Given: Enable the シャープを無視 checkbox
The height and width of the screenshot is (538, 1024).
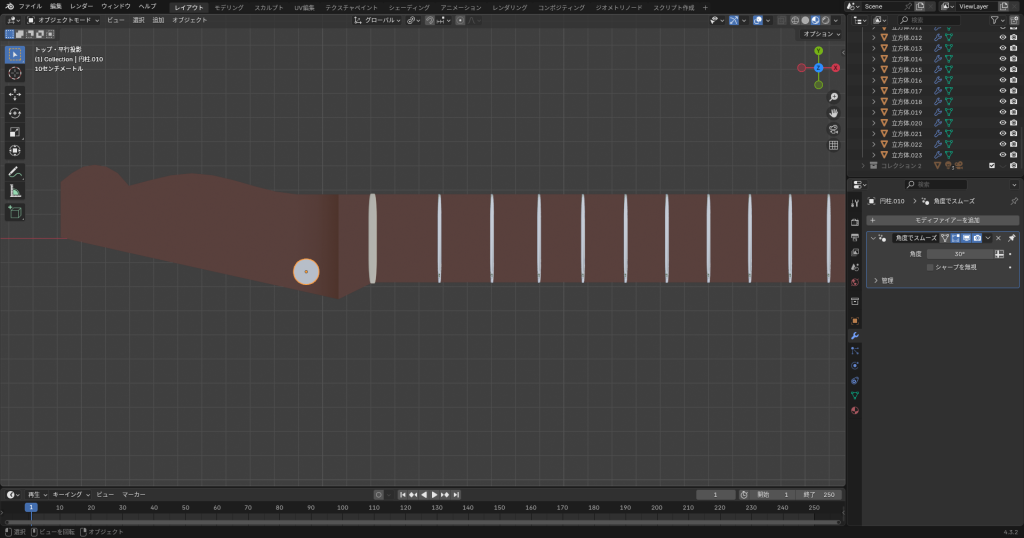Looking at the screenshot, I should [x=930, y=267].
